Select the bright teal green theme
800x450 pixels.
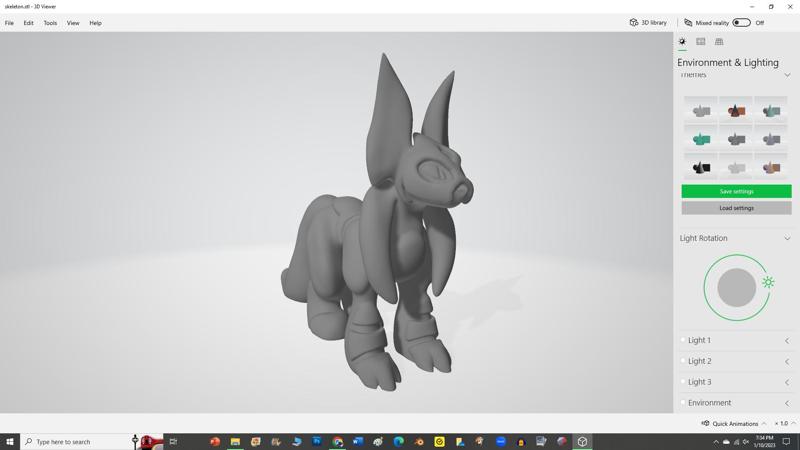tap(701, 138)
